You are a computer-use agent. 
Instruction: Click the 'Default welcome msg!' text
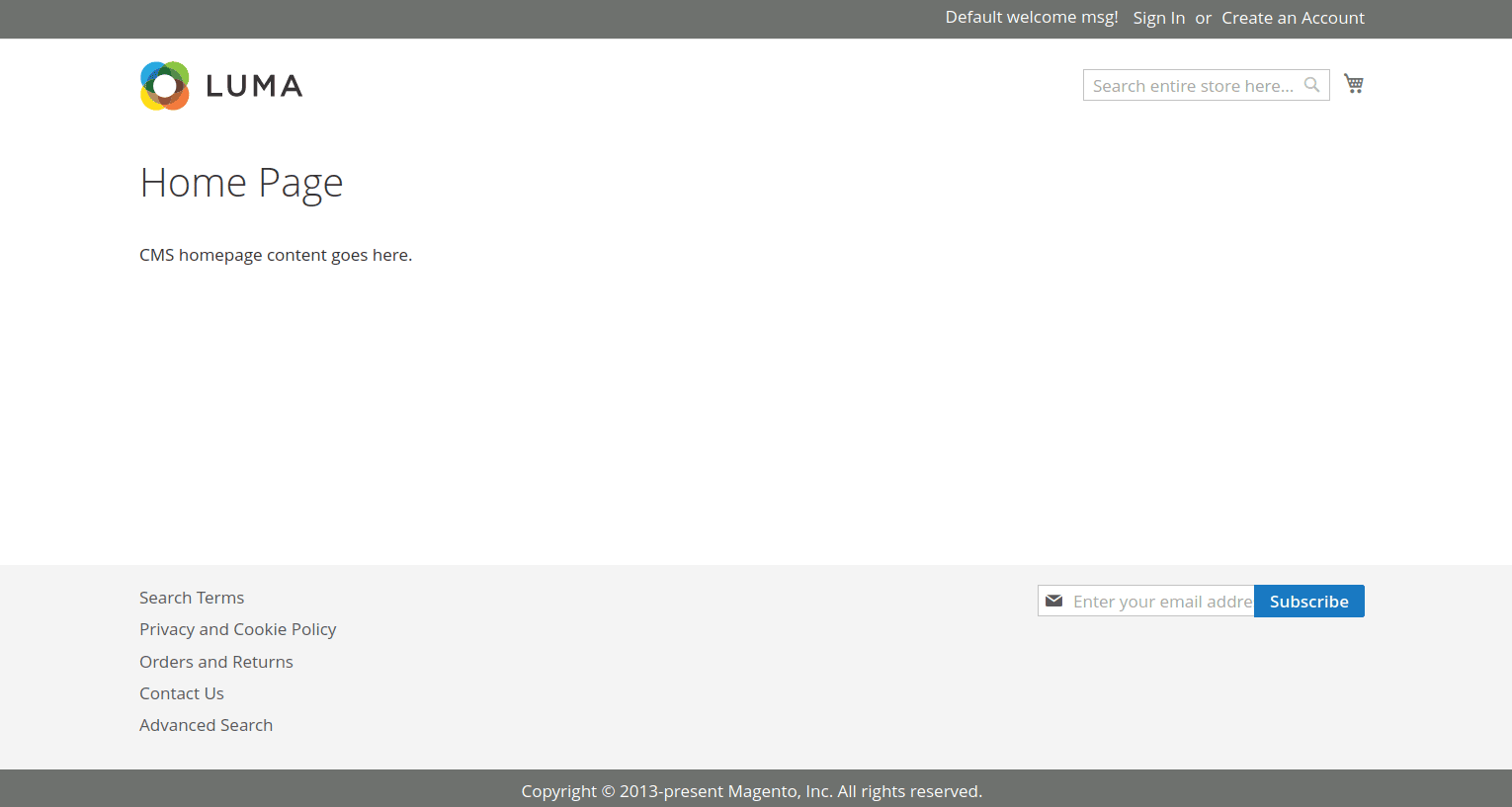(1032, 17)
